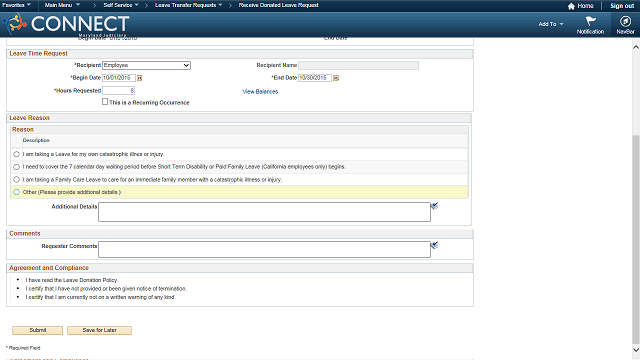Click the vertical scrollbar thumb
640x360 pixels.
pyautogui.click(x=636, y=240)
